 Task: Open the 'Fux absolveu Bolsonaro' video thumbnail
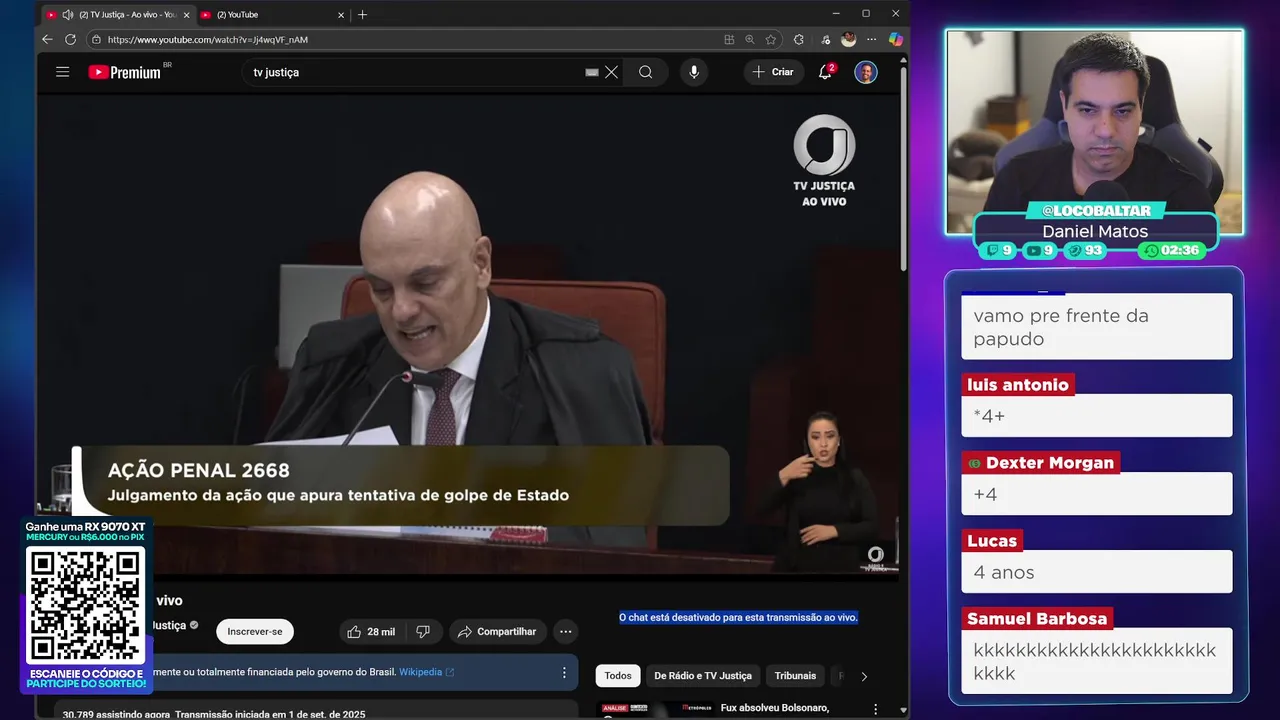655,709
